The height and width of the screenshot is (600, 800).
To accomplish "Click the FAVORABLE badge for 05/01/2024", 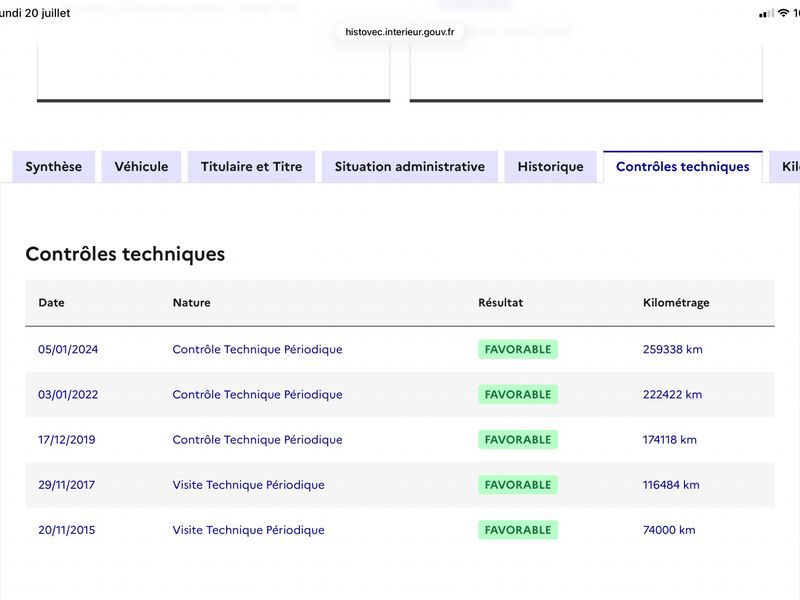I will click(518, 349).
